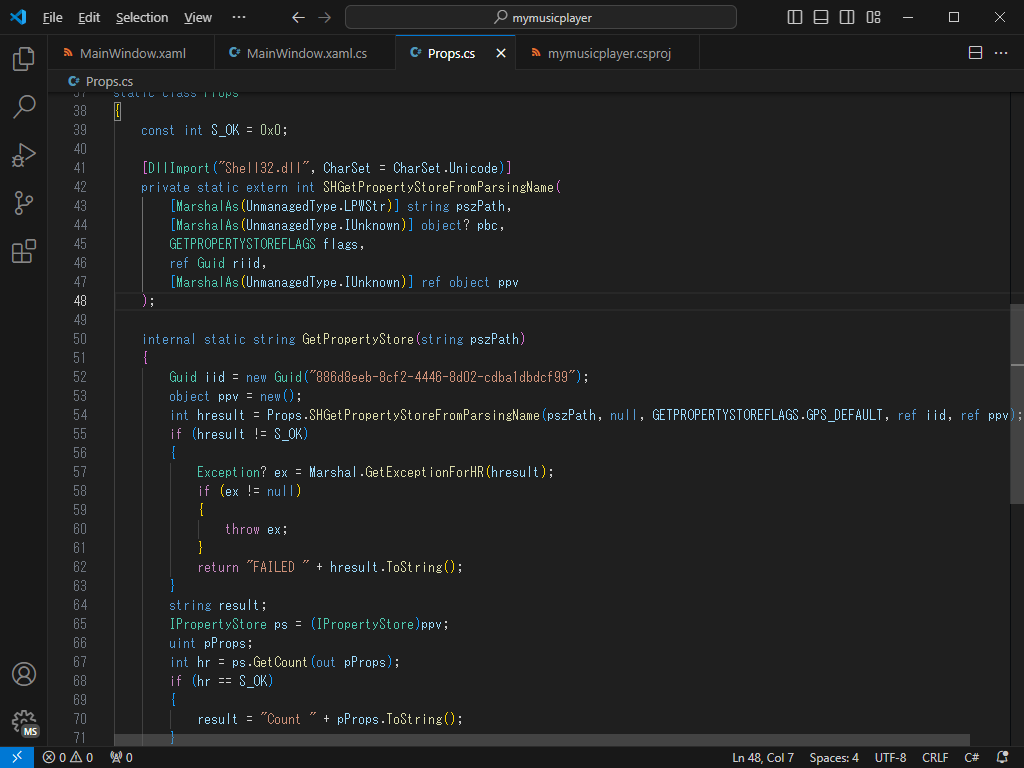Viewport: 1024px width, 768px height.
Task: Click "Count " string on line 70
Action: pos(288,720)
